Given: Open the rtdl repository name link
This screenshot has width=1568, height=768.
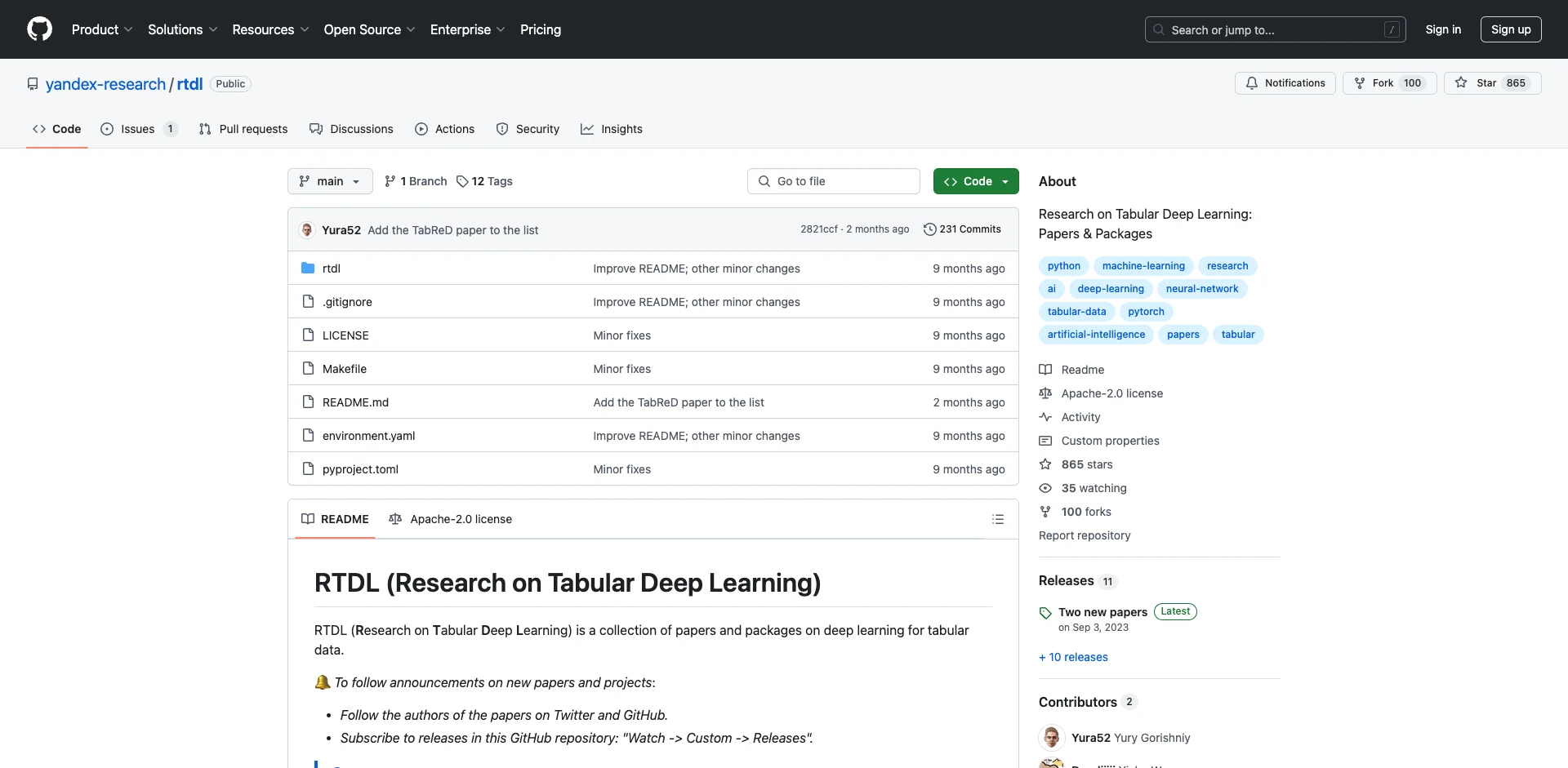Looking at the screenshot, I should (189, 84).
